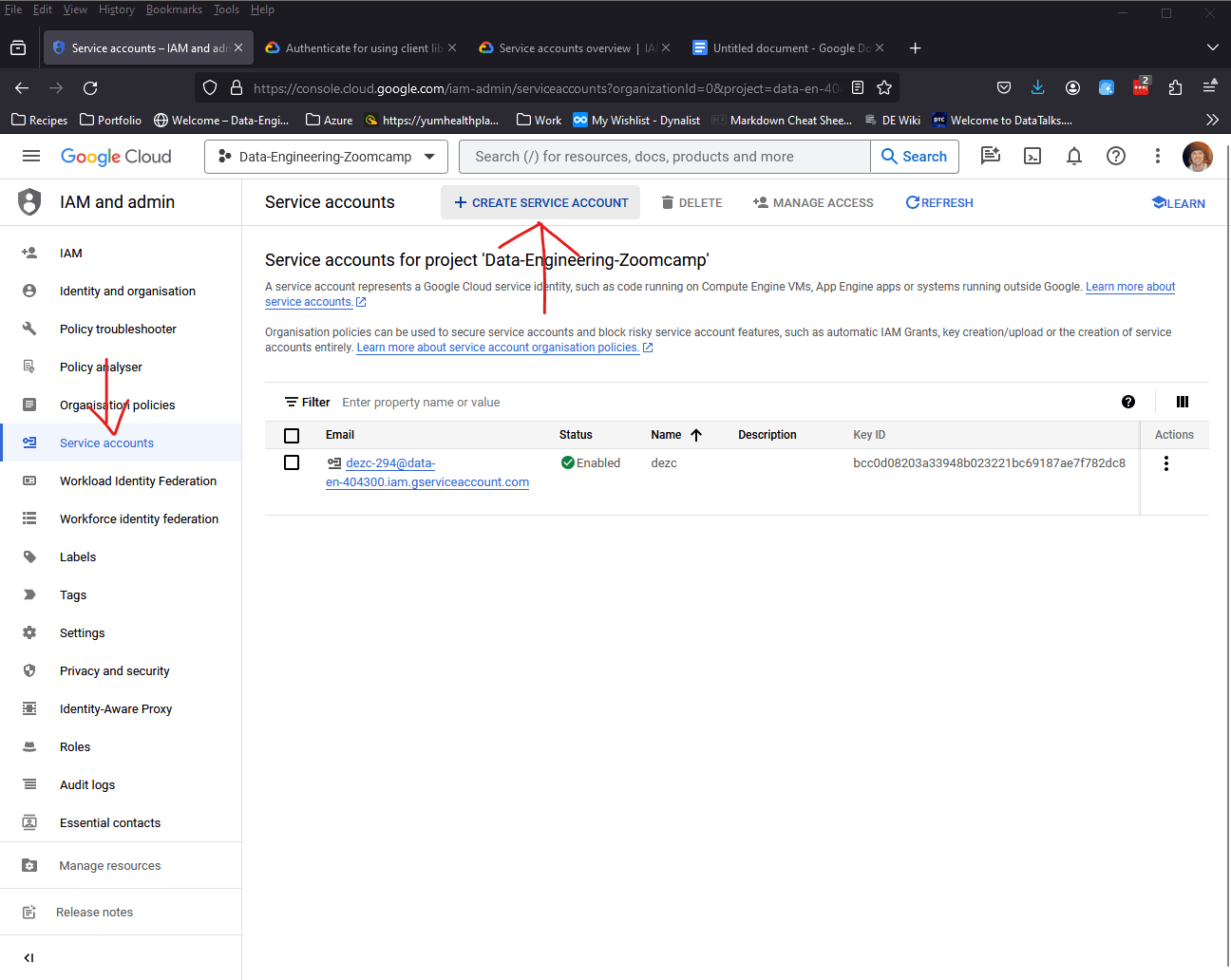Open Firefox application menu
Viewport: 1231px width, 980px height.
(1210, 88)
